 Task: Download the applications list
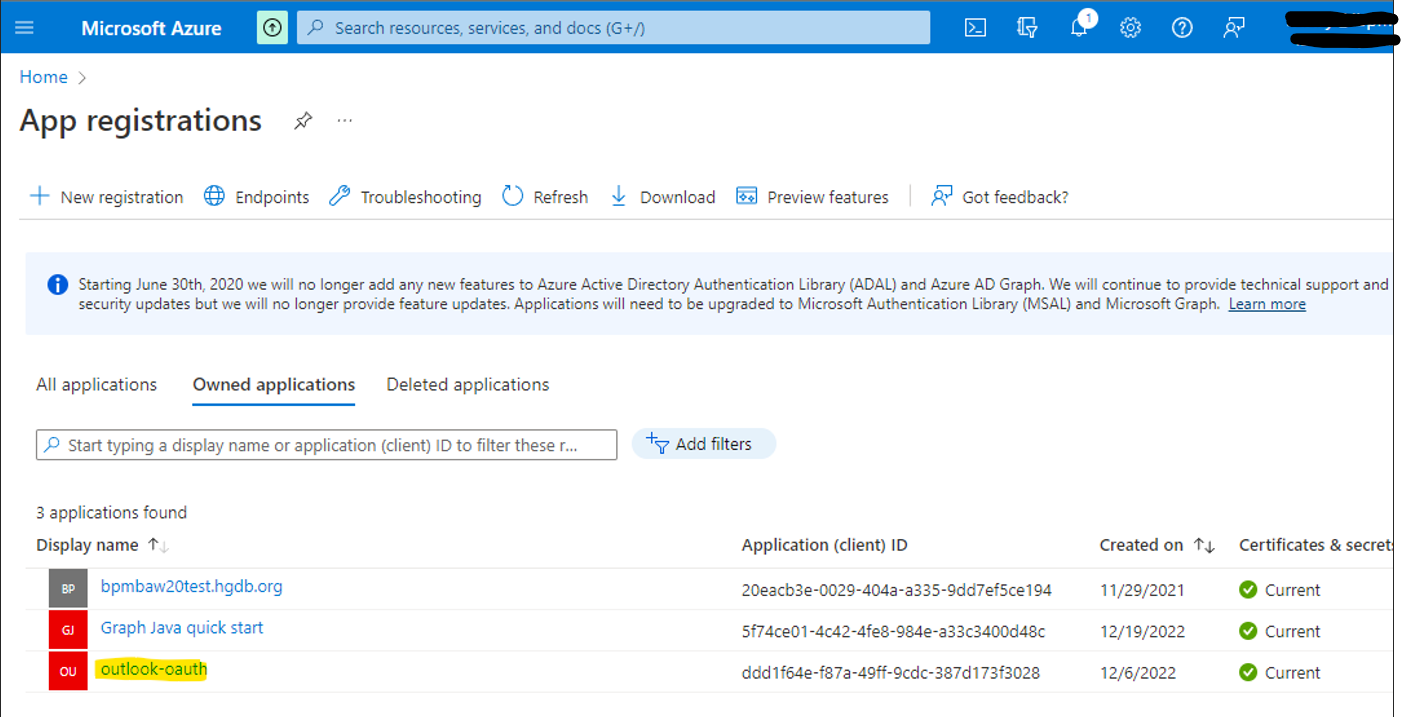pos(663,197)
